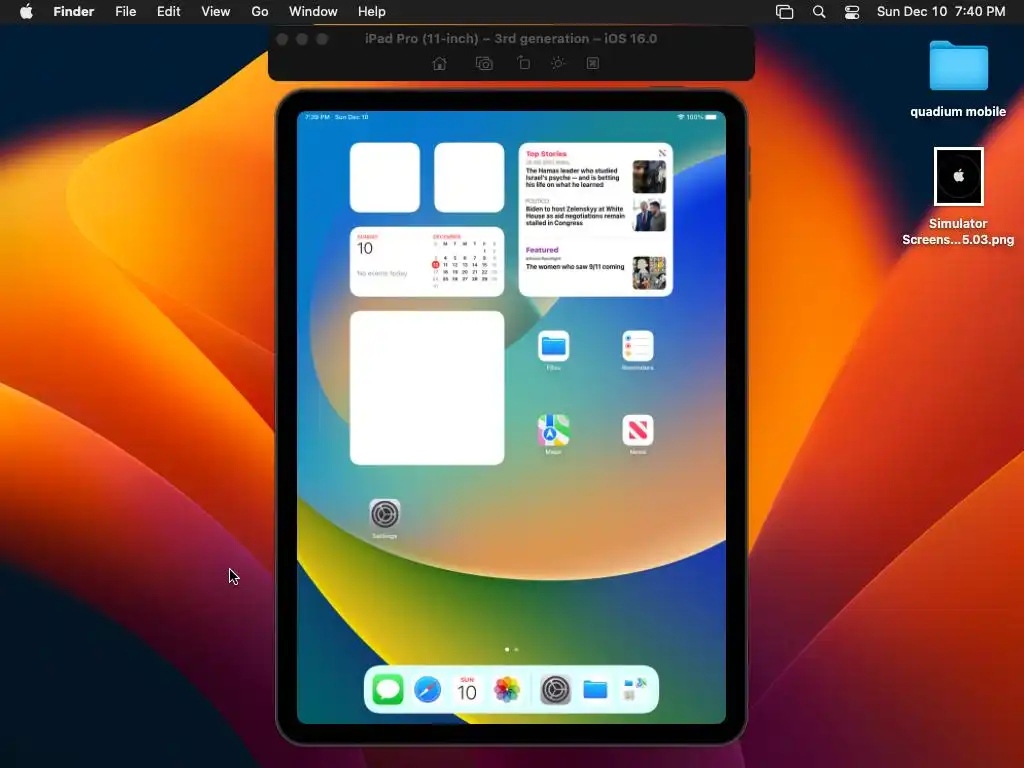The height and width of the screenshot is (768, 1024).
Task: Launch Reminders on the iPad home screen
Action: (x=638, y=347)
